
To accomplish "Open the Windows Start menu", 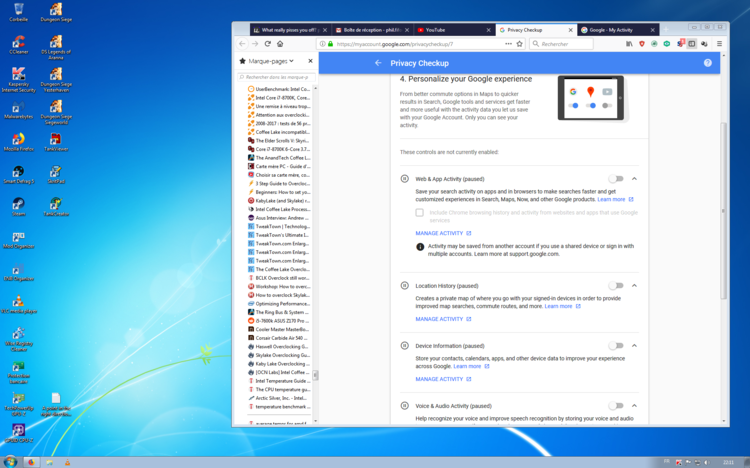I will tap(10, 462).
